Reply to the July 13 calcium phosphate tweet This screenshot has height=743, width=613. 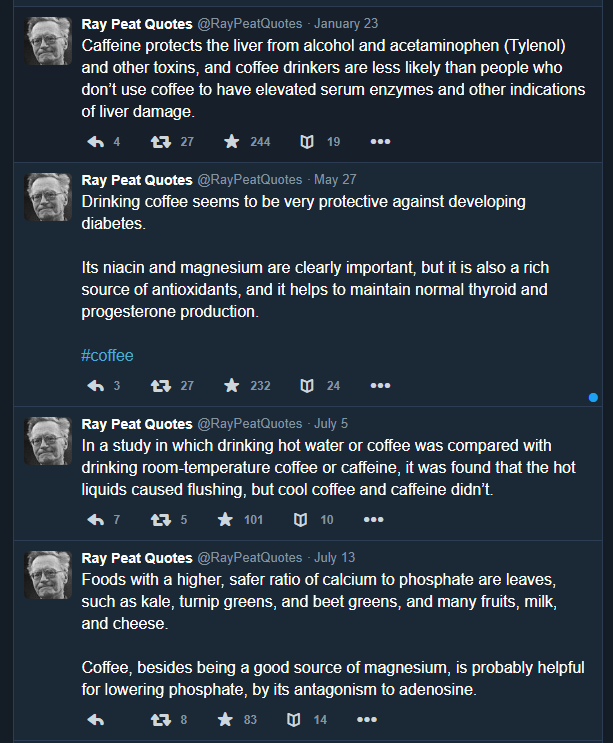pos(97,719)
